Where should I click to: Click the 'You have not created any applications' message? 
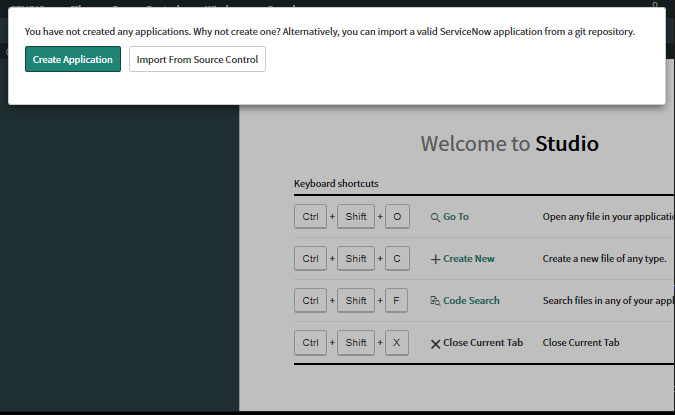(330, 32)
